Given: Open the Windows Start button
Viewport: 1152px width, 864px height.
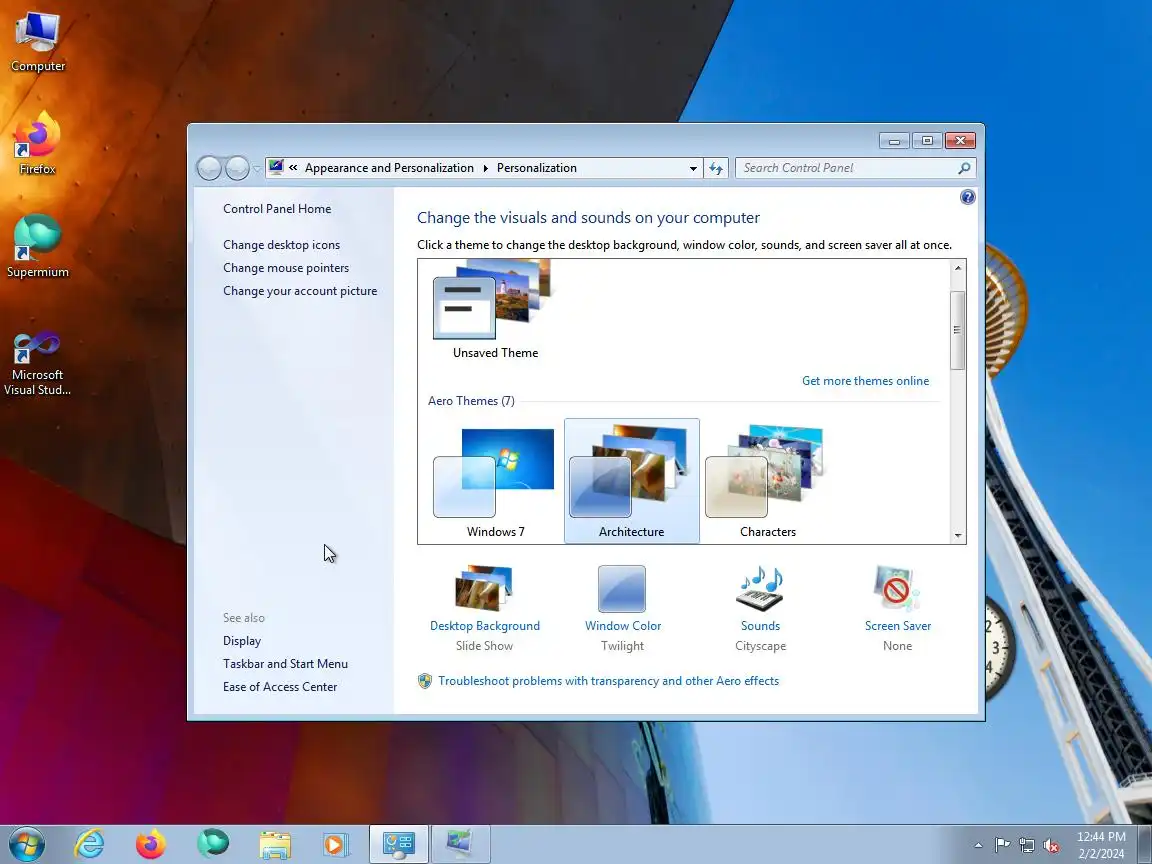Looking at the screenshot, I should point(26,843).
